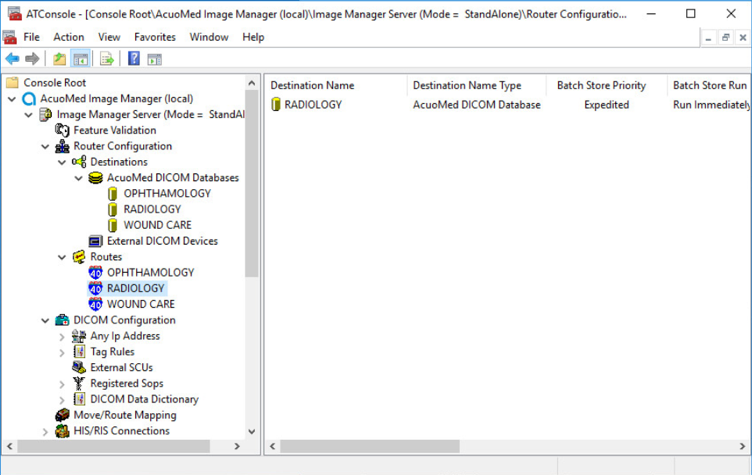Screen dimensions: 752x475
Task: Click the Export List toolbar icon
Action: (x=106, y=59)
